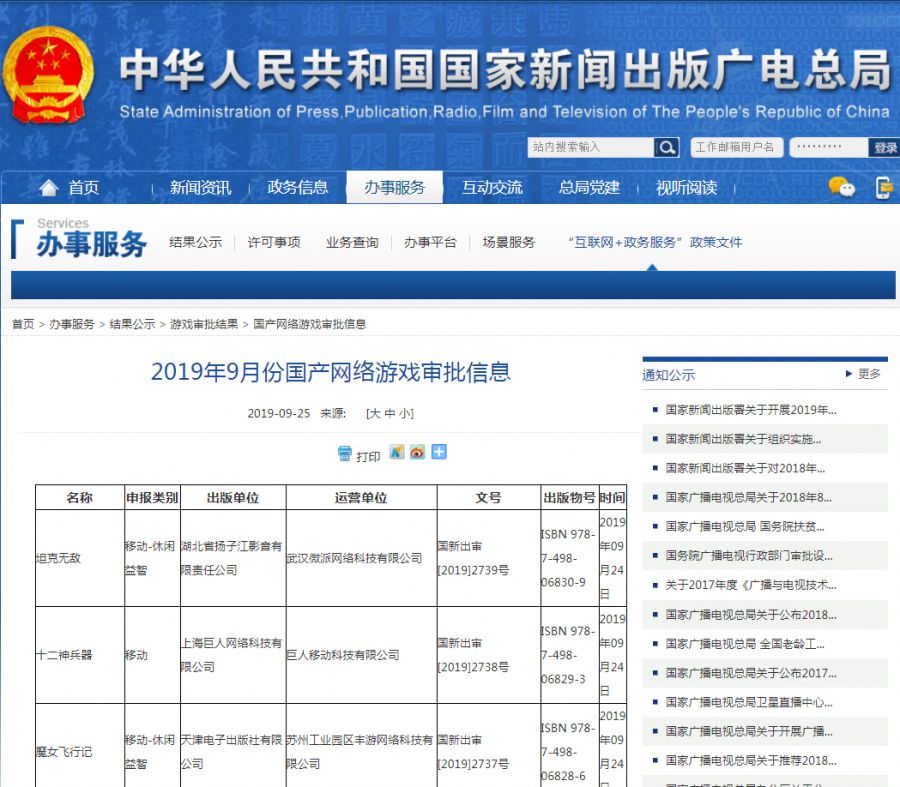900x787 pixels.
Task: Open notice 关于2017年度《广播与电视技术...
Action: 751,585
